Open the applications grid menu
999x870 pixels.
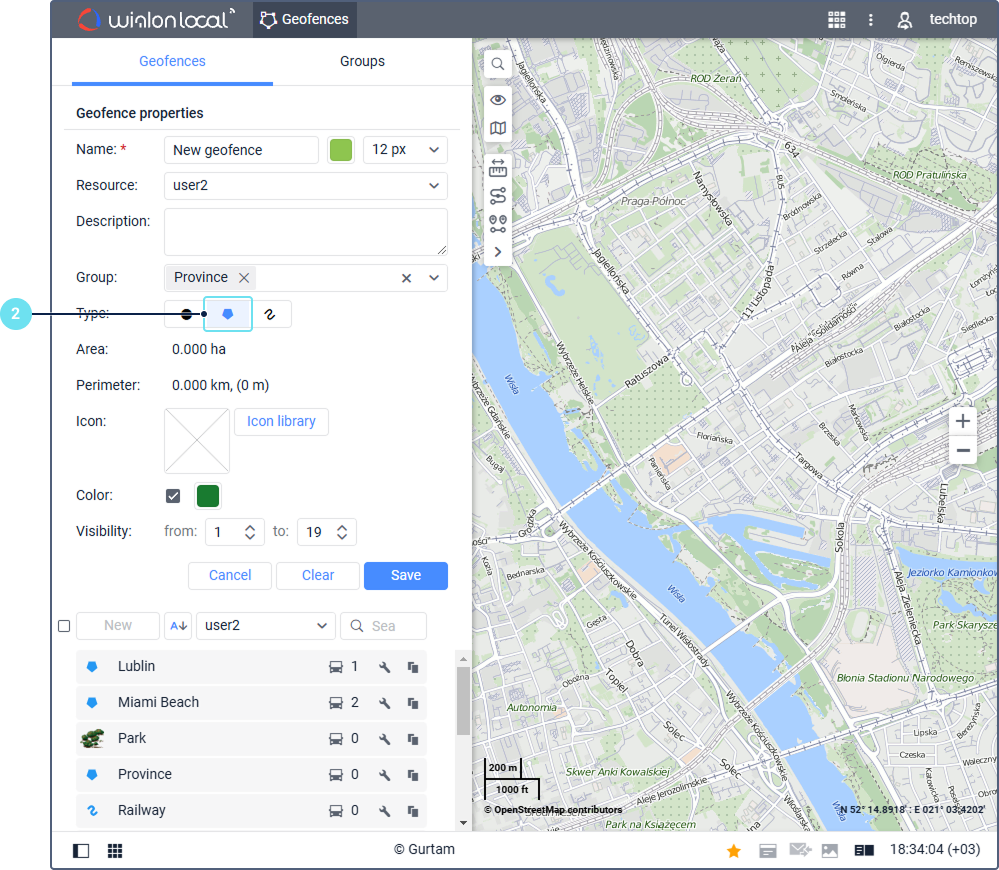coord(837,20)
